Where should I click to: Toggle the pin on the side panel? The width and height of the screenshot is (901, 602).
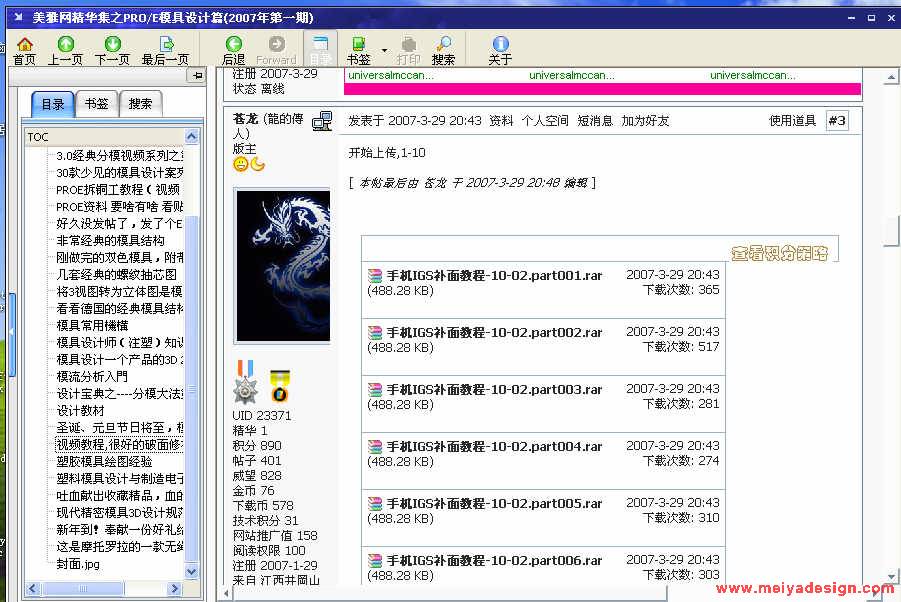coord(197,76)
